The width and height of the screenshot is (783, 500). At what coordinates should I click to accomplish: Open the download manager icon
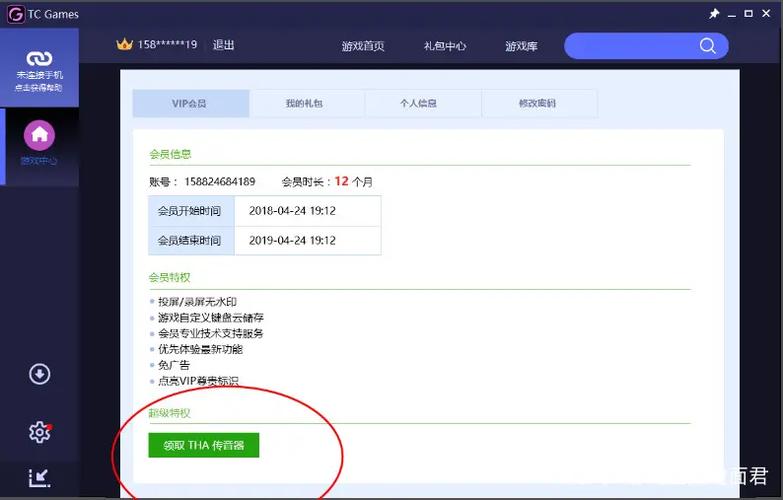(39, 374)
